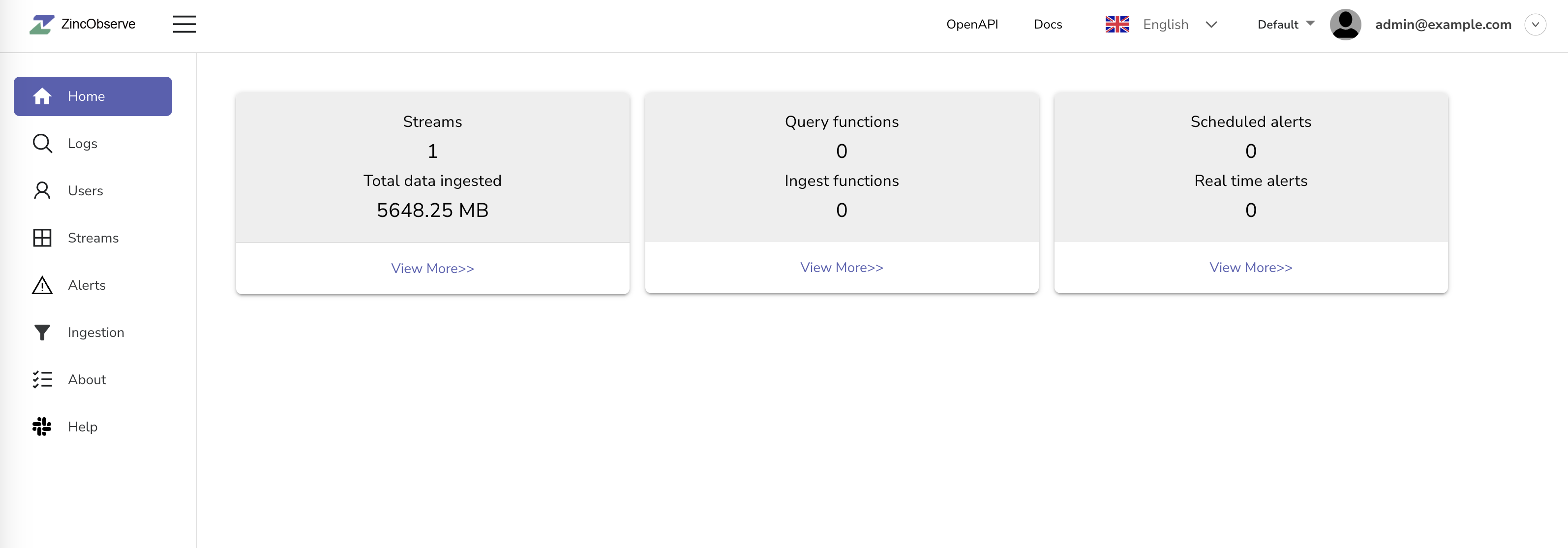
Task: Toggle the hamburger sidebar menu
Action: (184, 25)
